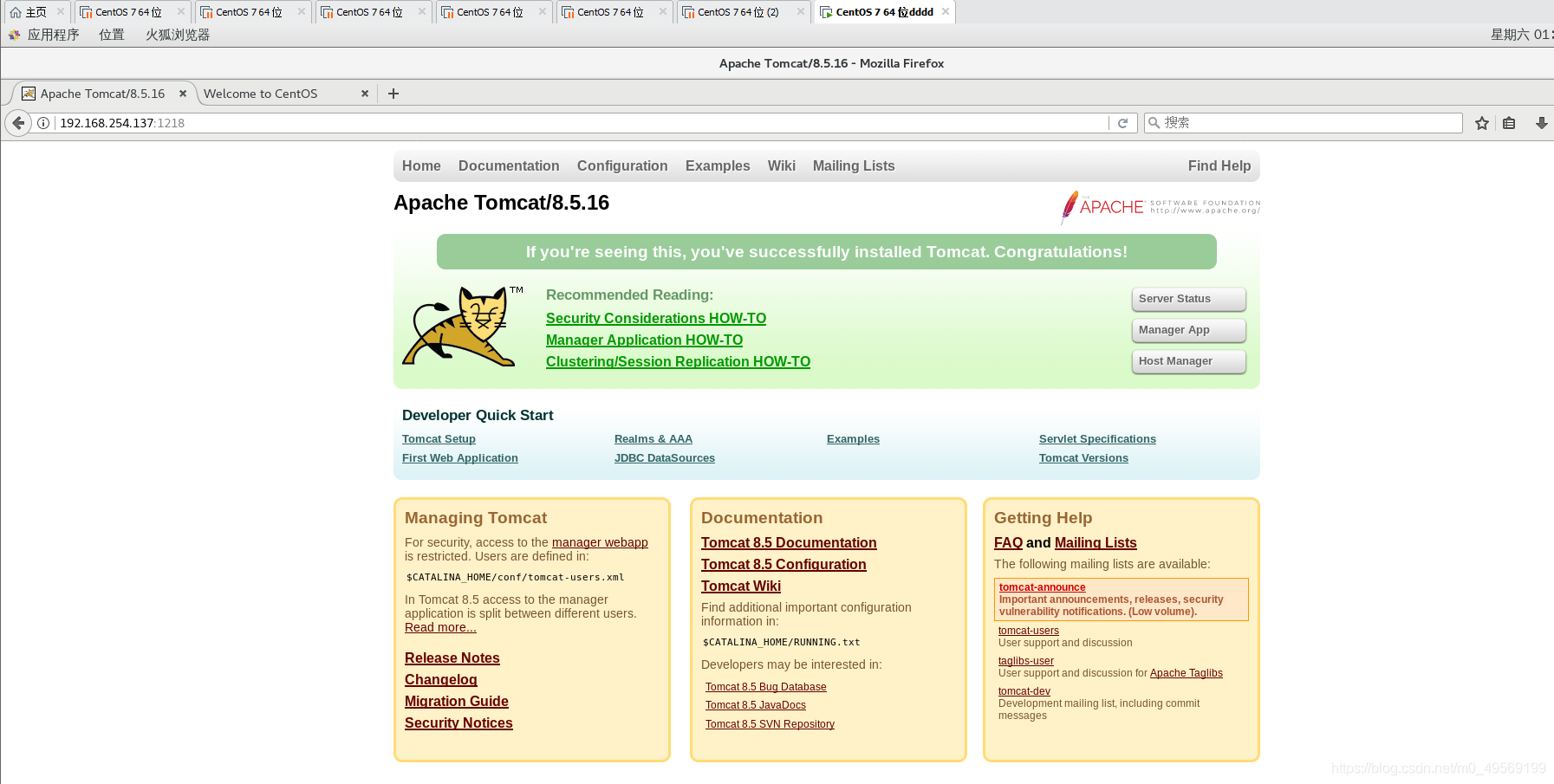Screen dimensions: 1554x784
Task: Click the magnifier icon in search box
Action: click(1154, 123)
